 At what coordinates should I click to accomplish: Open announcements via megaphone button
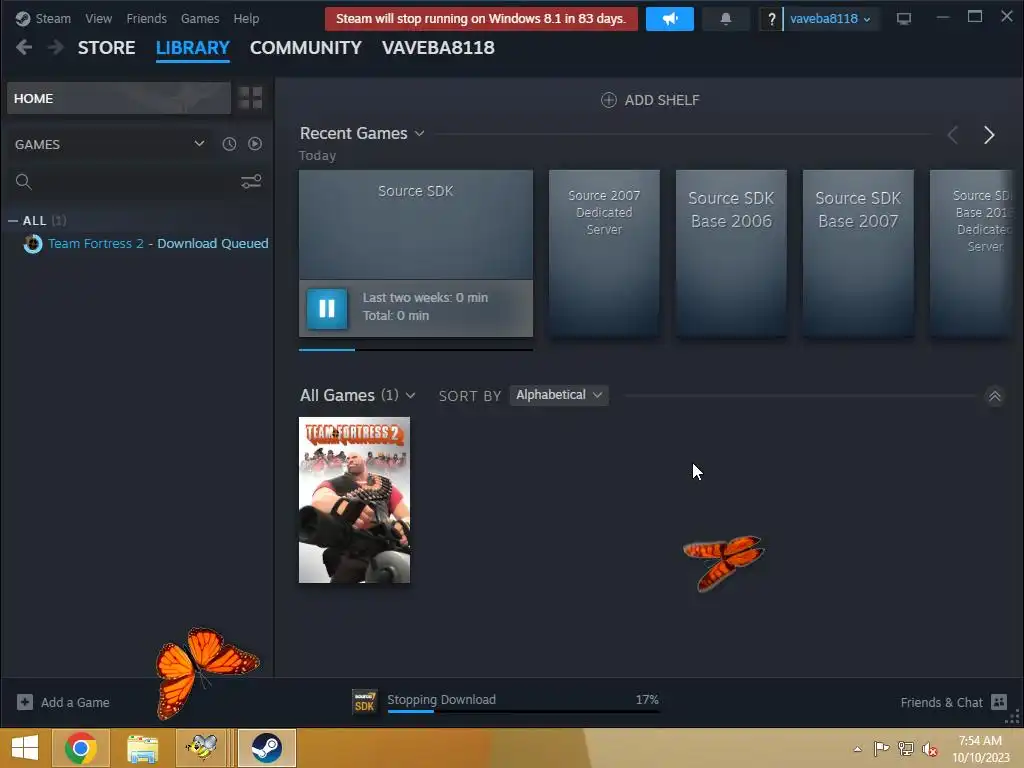click(x=669, y=18)
